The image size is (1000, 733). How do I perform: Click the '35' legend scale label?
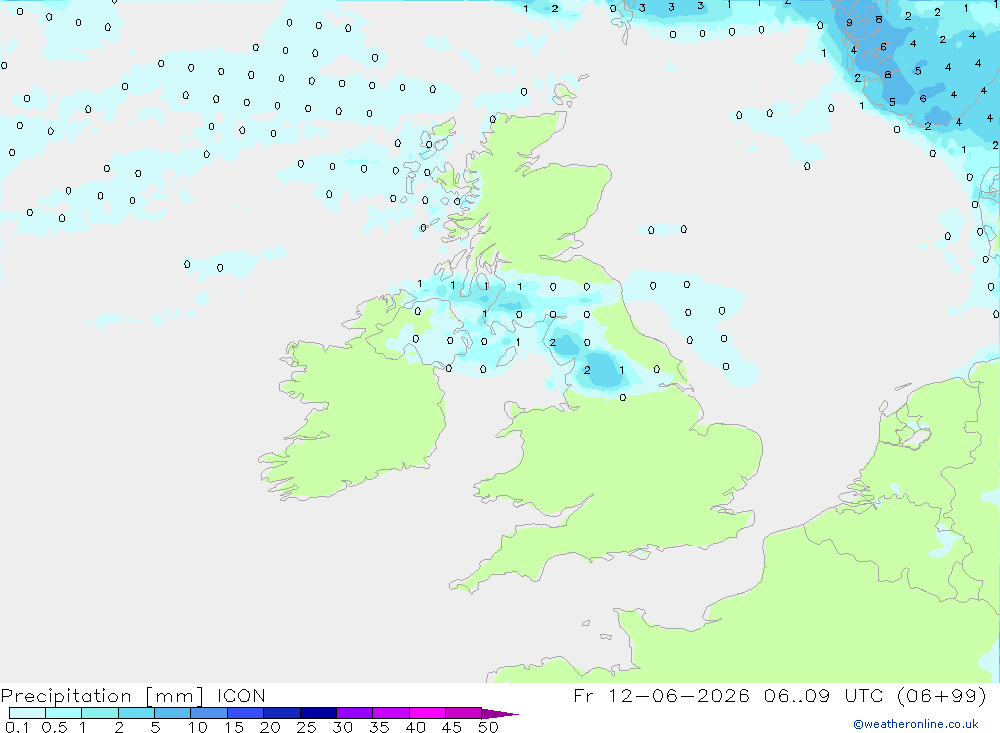click(379, 727)
